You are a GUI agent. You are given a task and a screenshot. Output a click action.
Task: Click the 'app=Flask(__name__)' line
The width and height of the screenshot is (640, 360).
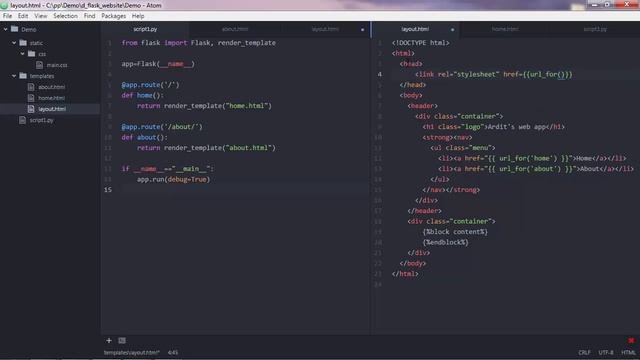(x=158, y=64)
